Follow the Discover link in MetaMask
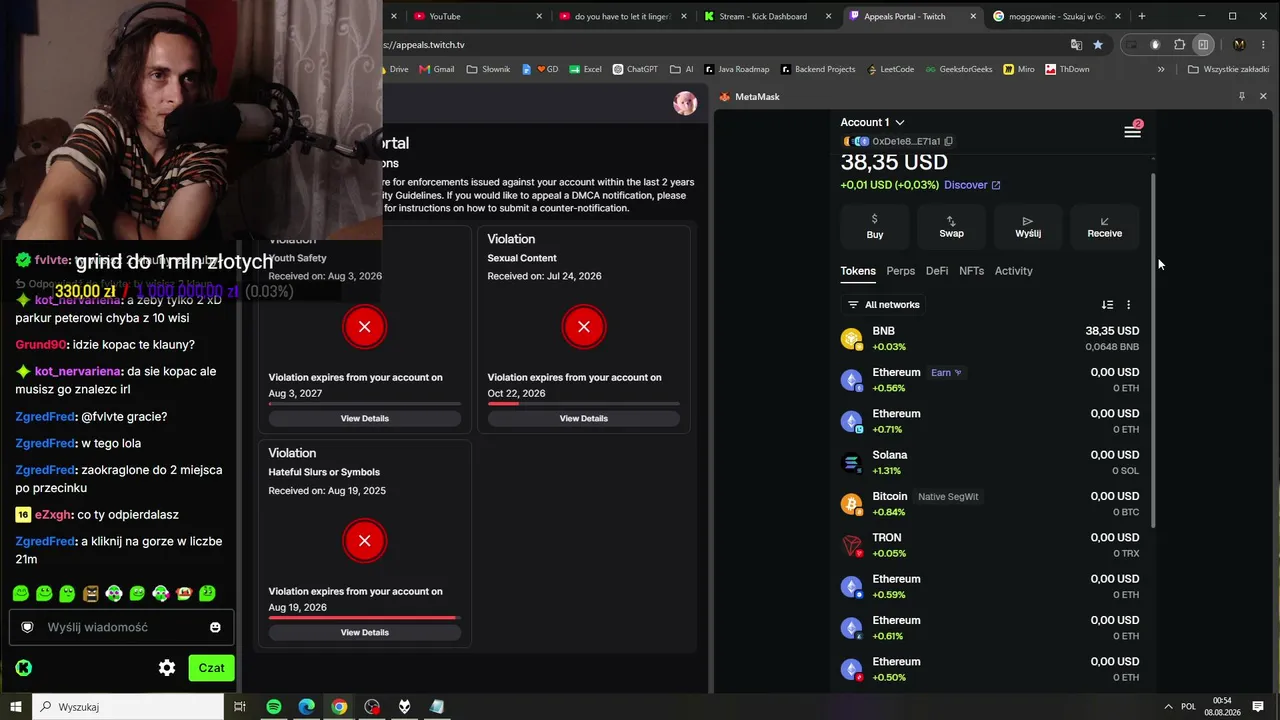Viewport: 1280px width, 720px height. click(972, 185)
